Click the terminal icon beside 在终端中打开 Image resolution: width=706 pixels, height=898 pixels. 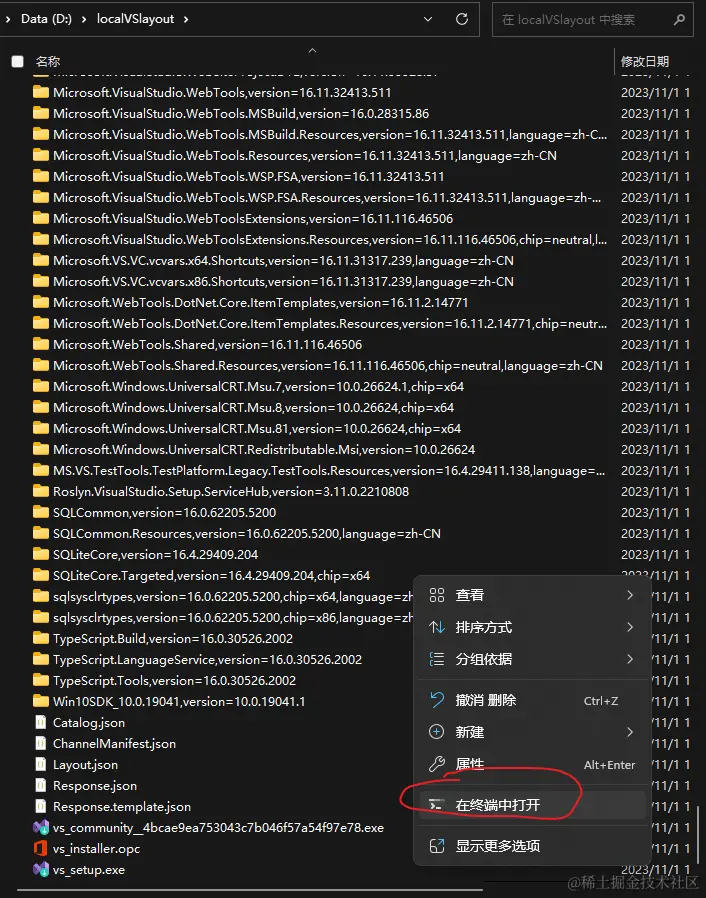click(437, 805)
